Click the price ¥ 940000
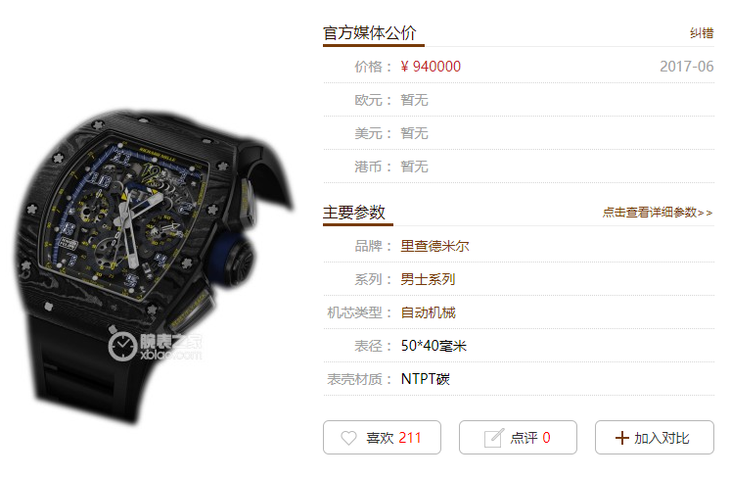 point(431,67)
